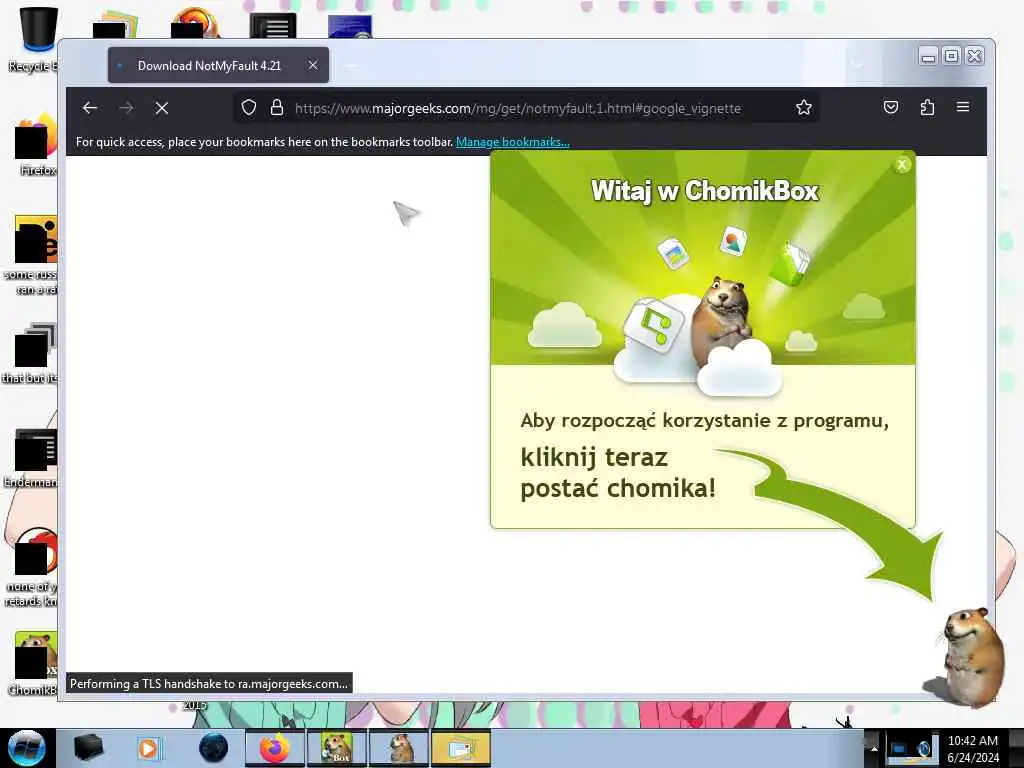Open the network tray icon
This screenshot has height=768, width=1024.
tap(899, 749)
